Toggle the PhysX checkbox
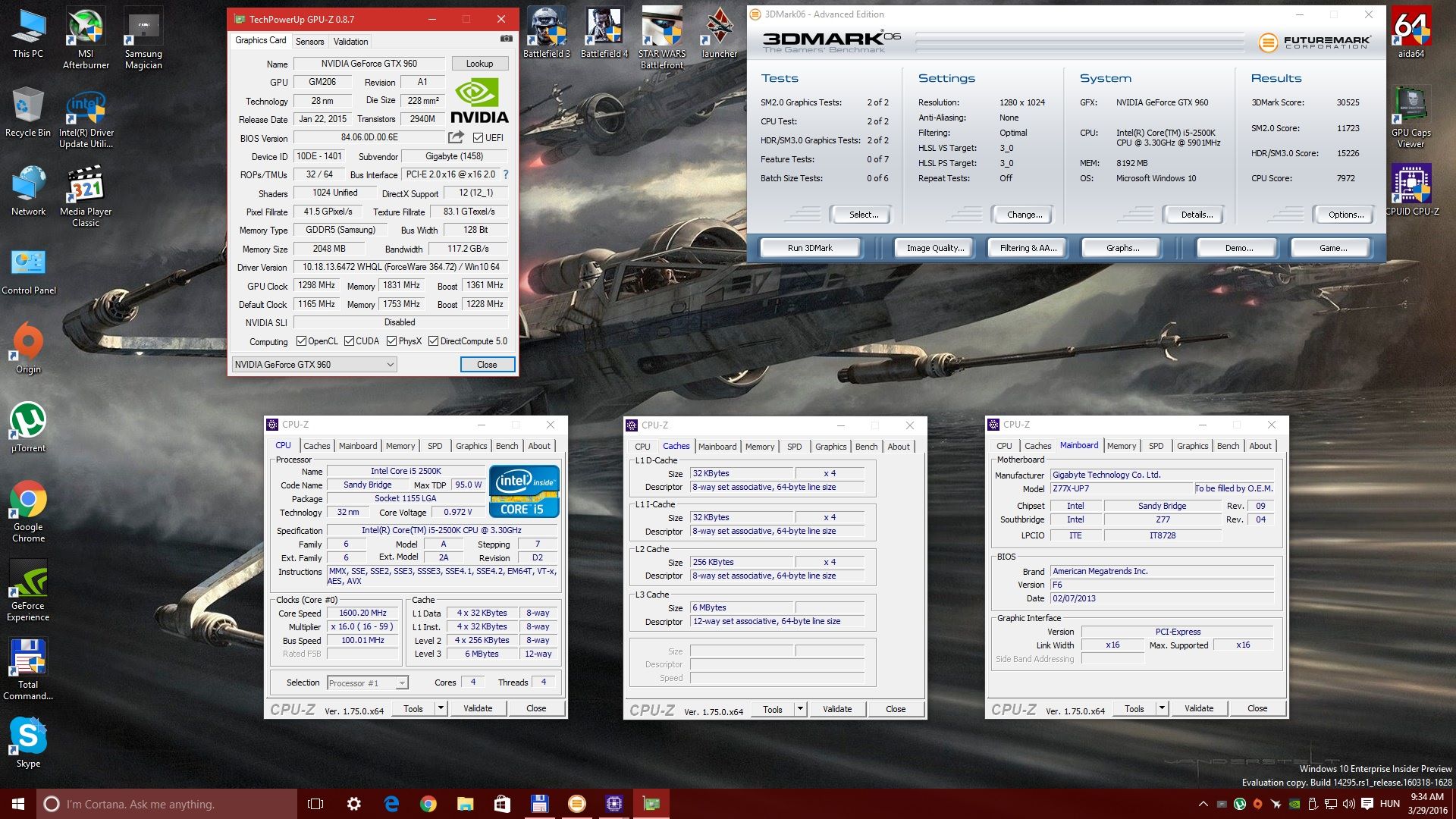The image size is (1456, 819). (x=391, y=341)
